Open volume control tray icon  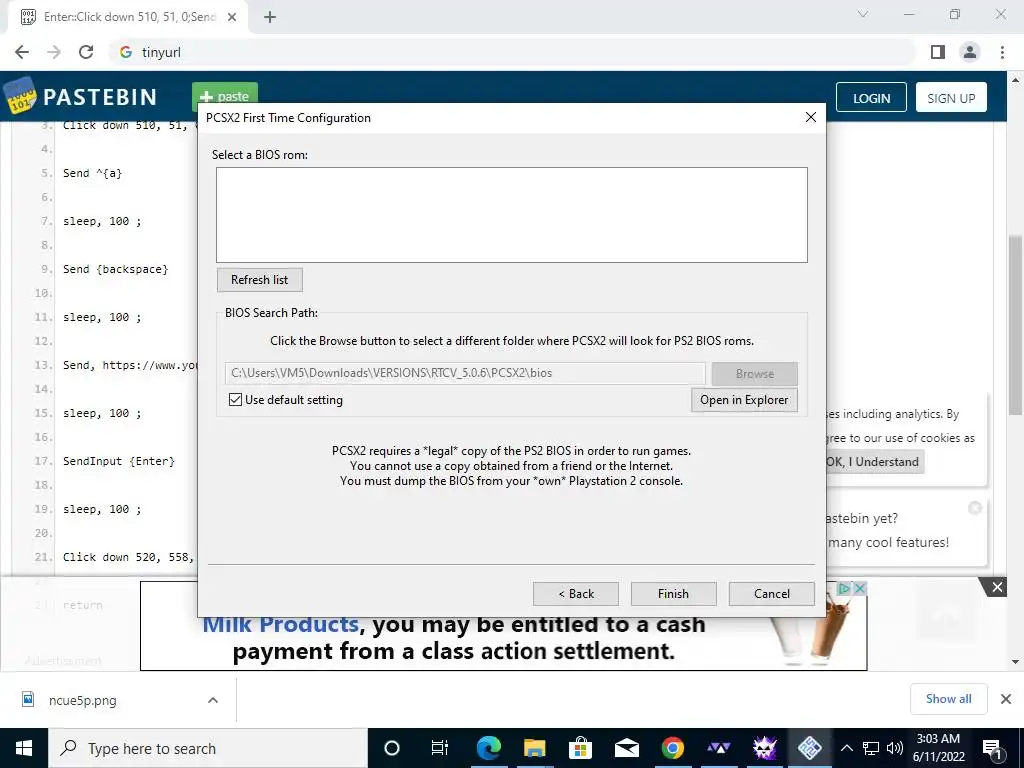895,748
